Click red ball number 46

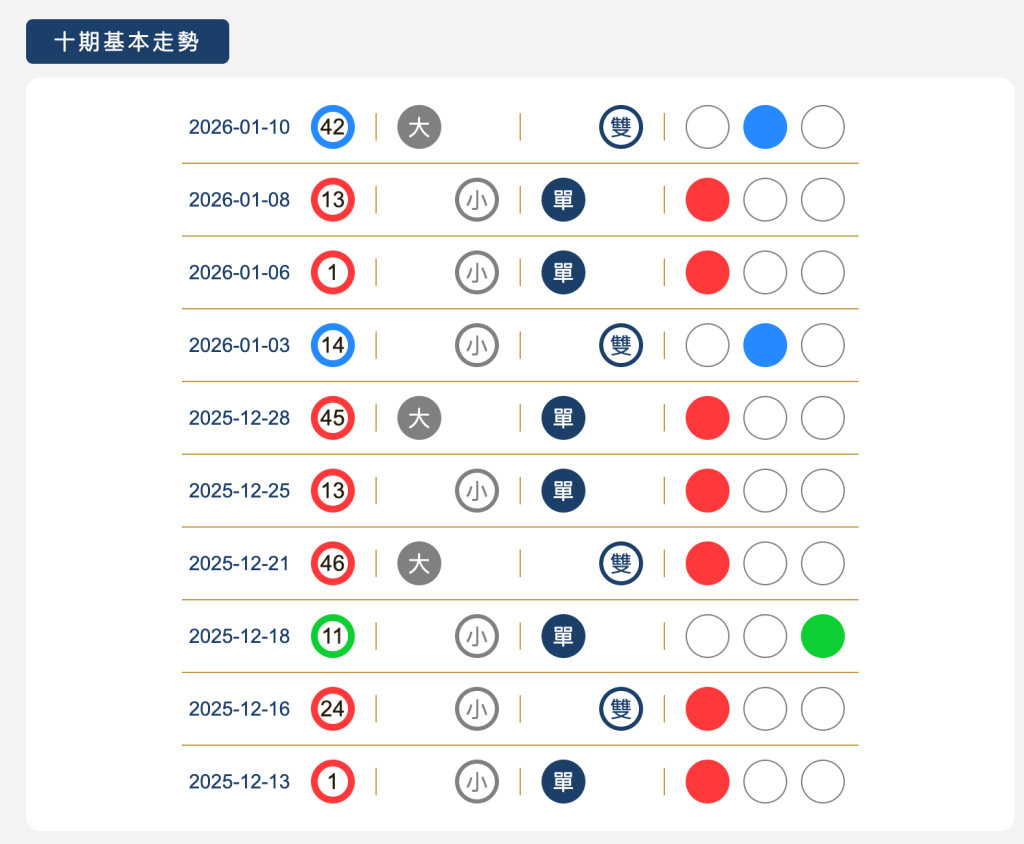point(332,563)
